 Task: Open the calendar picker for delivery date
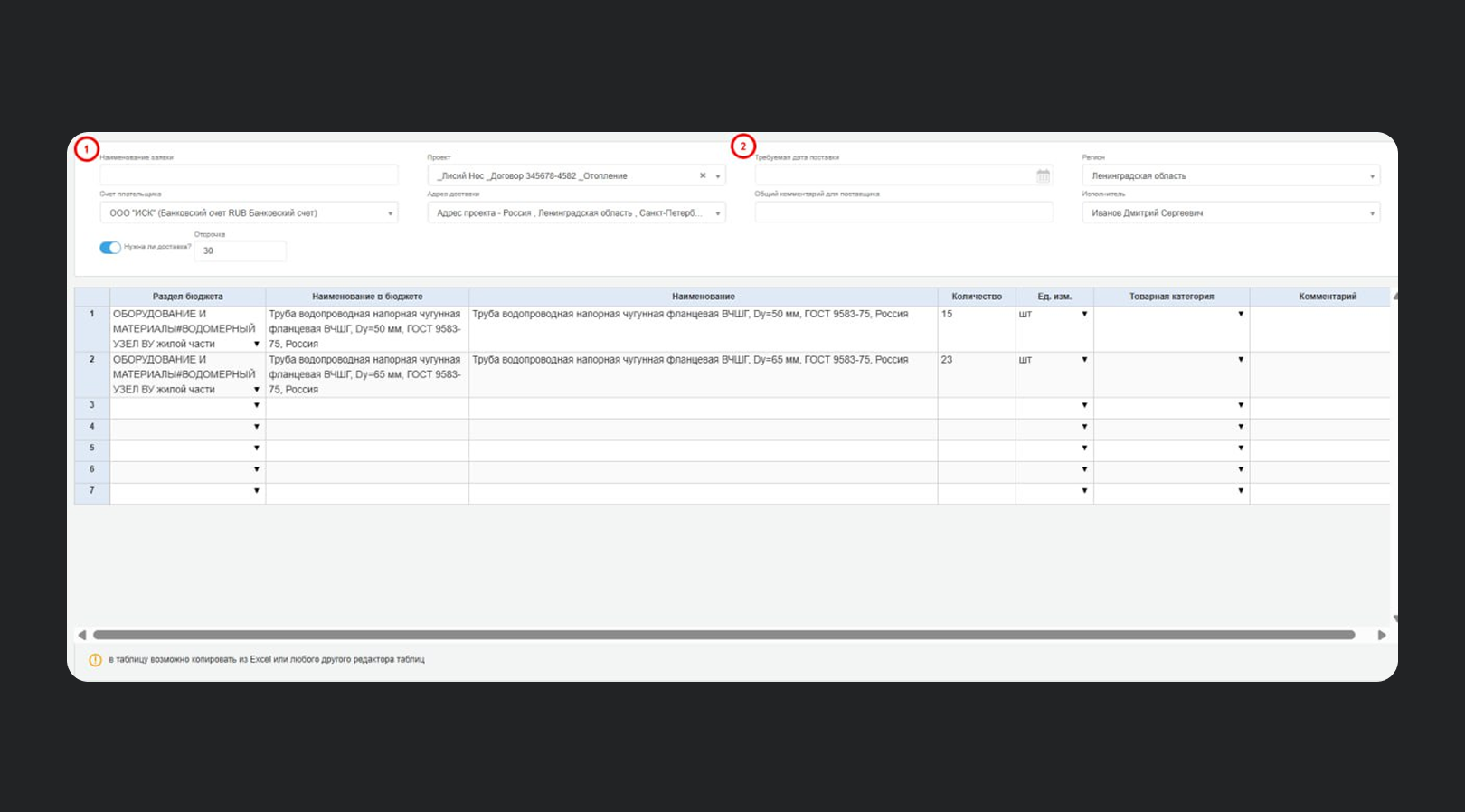click(x=1043, y=176)
